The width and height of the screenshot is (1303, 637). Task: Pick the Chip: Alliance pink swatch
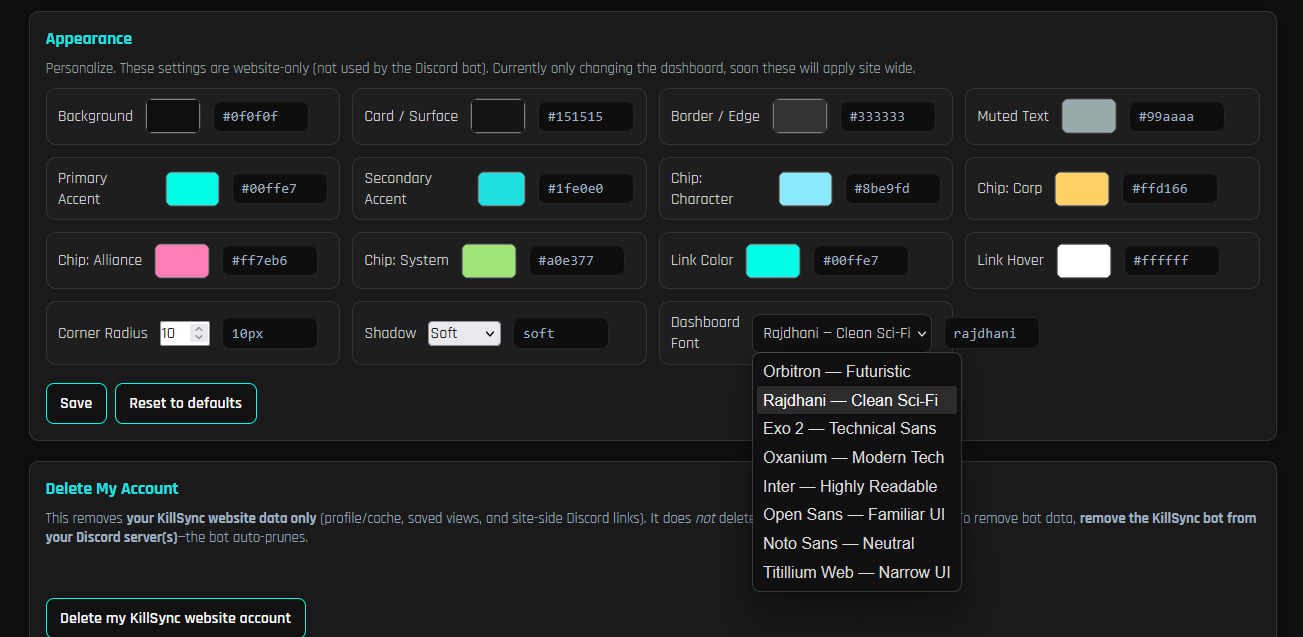click(182, 261)
